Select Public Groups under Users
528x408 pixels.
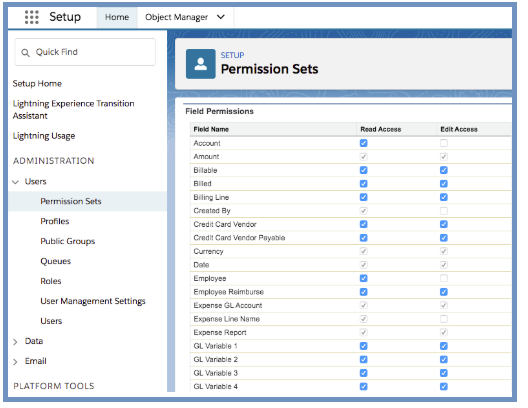68,241
